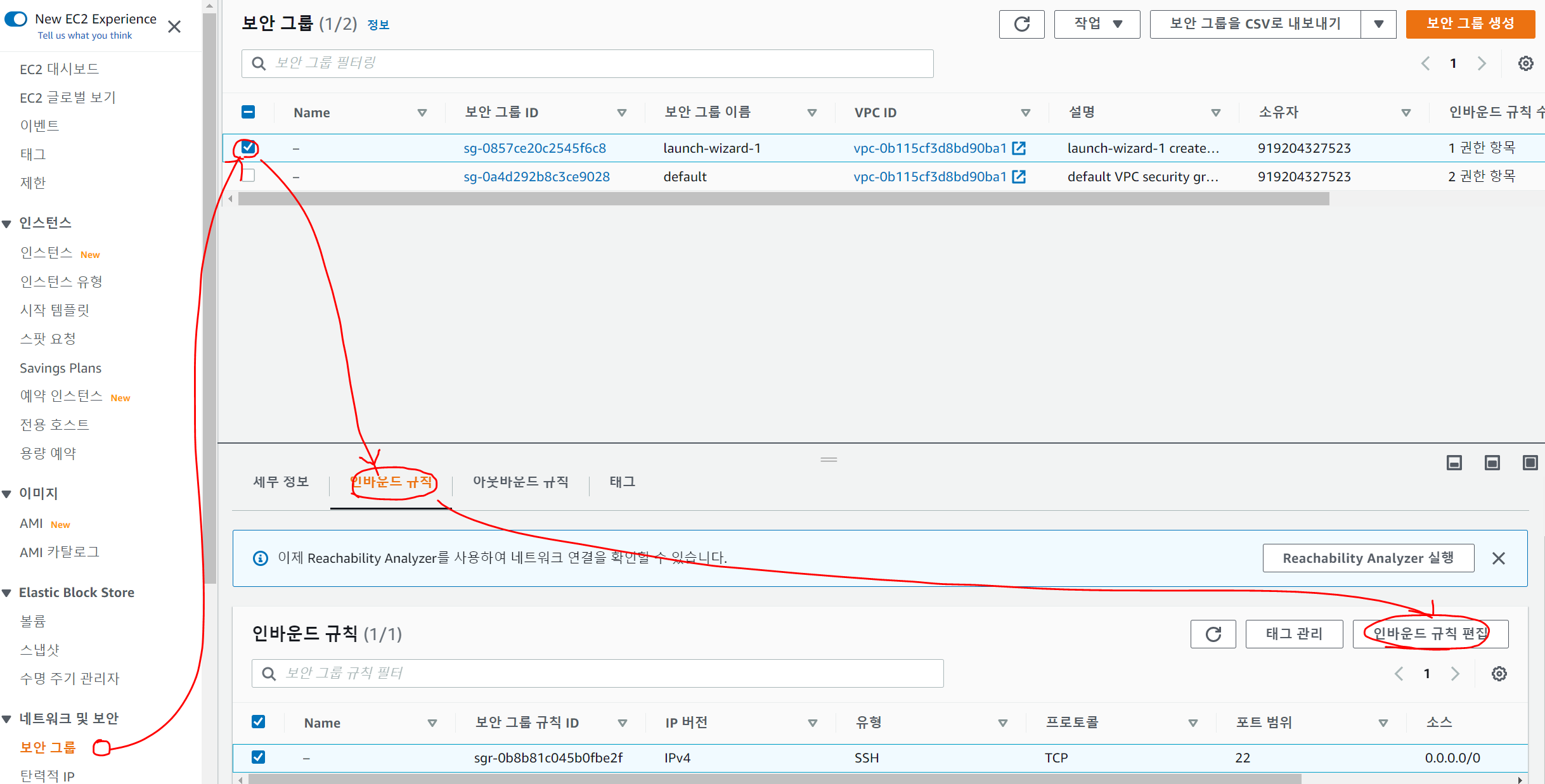Open the 세부 정보 tab
The height and width of the screenshot is (784, 1545).
click(x=281, y=482)
